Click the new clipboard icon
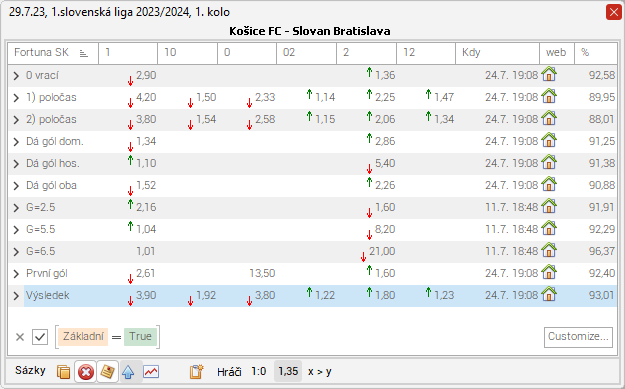This screenshot has width=625, height=389. [x=196, y=372]
